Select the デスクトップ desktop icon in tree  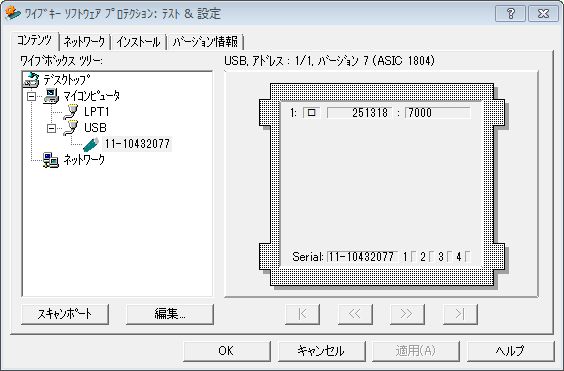click(31, 80)
